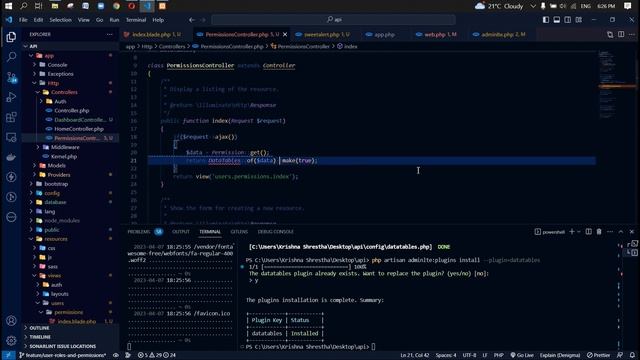Open terminal panel more actions ellipsis

click(x=610, y=232)
